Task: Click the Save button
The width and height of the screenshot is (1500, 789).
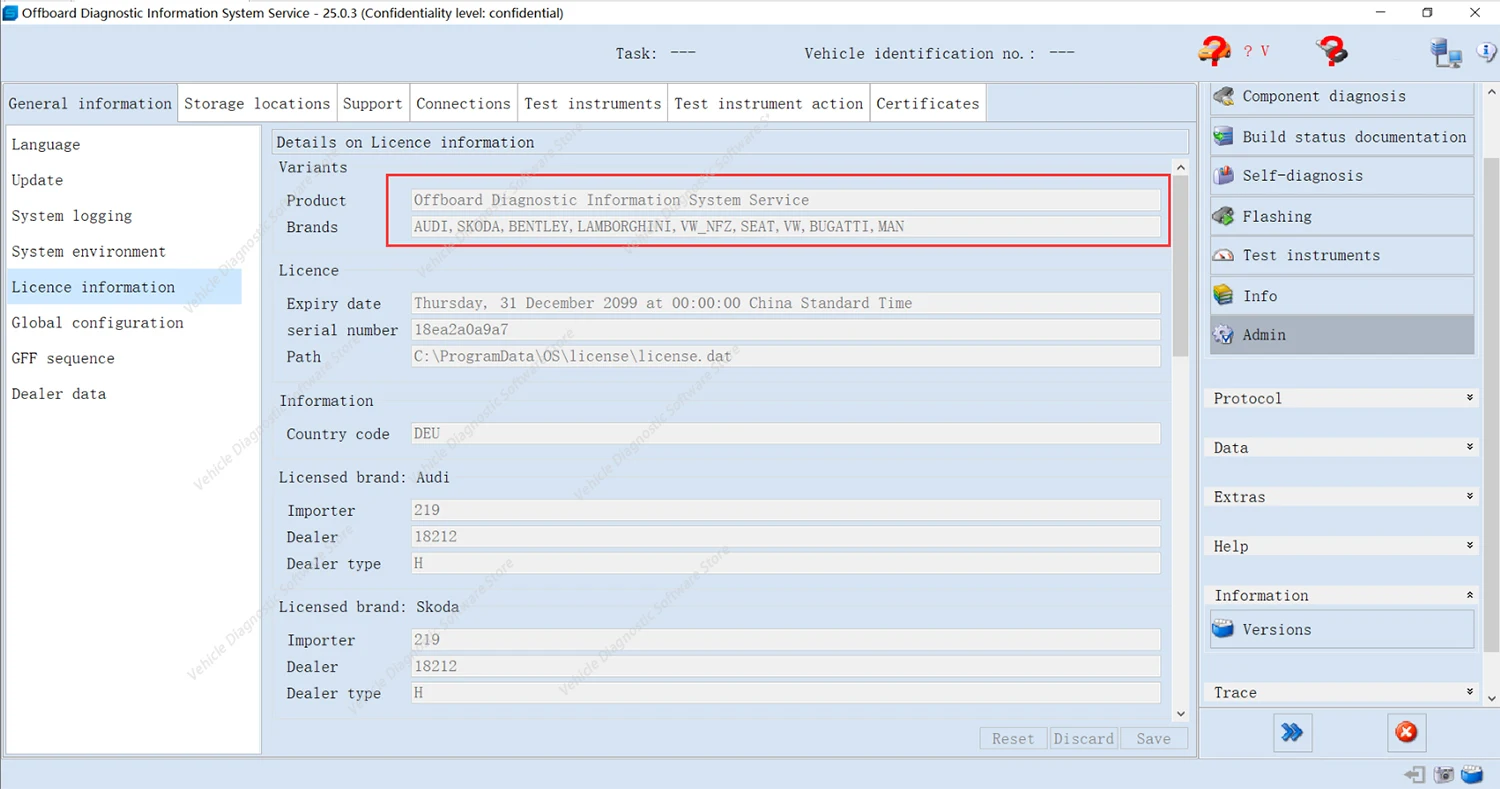Action: click(1154, 739)
